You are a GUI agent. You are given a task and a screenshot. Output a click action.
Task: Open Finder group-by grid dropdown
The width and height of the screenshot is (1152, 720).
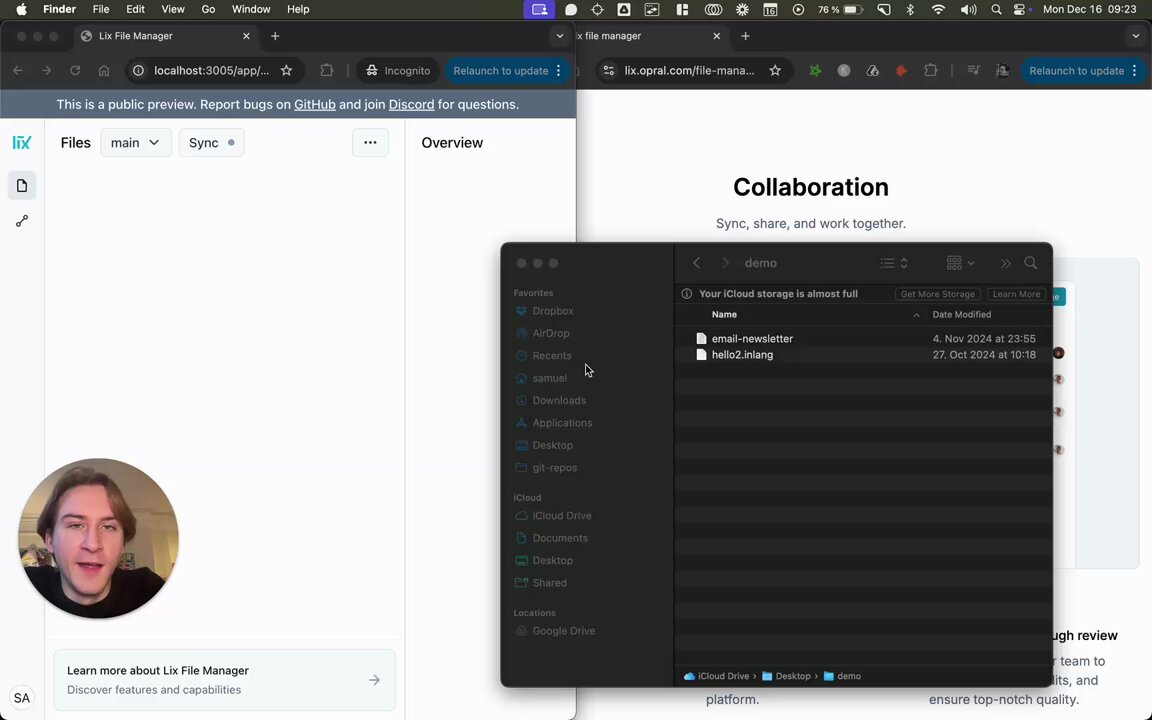tap(960, 263)
